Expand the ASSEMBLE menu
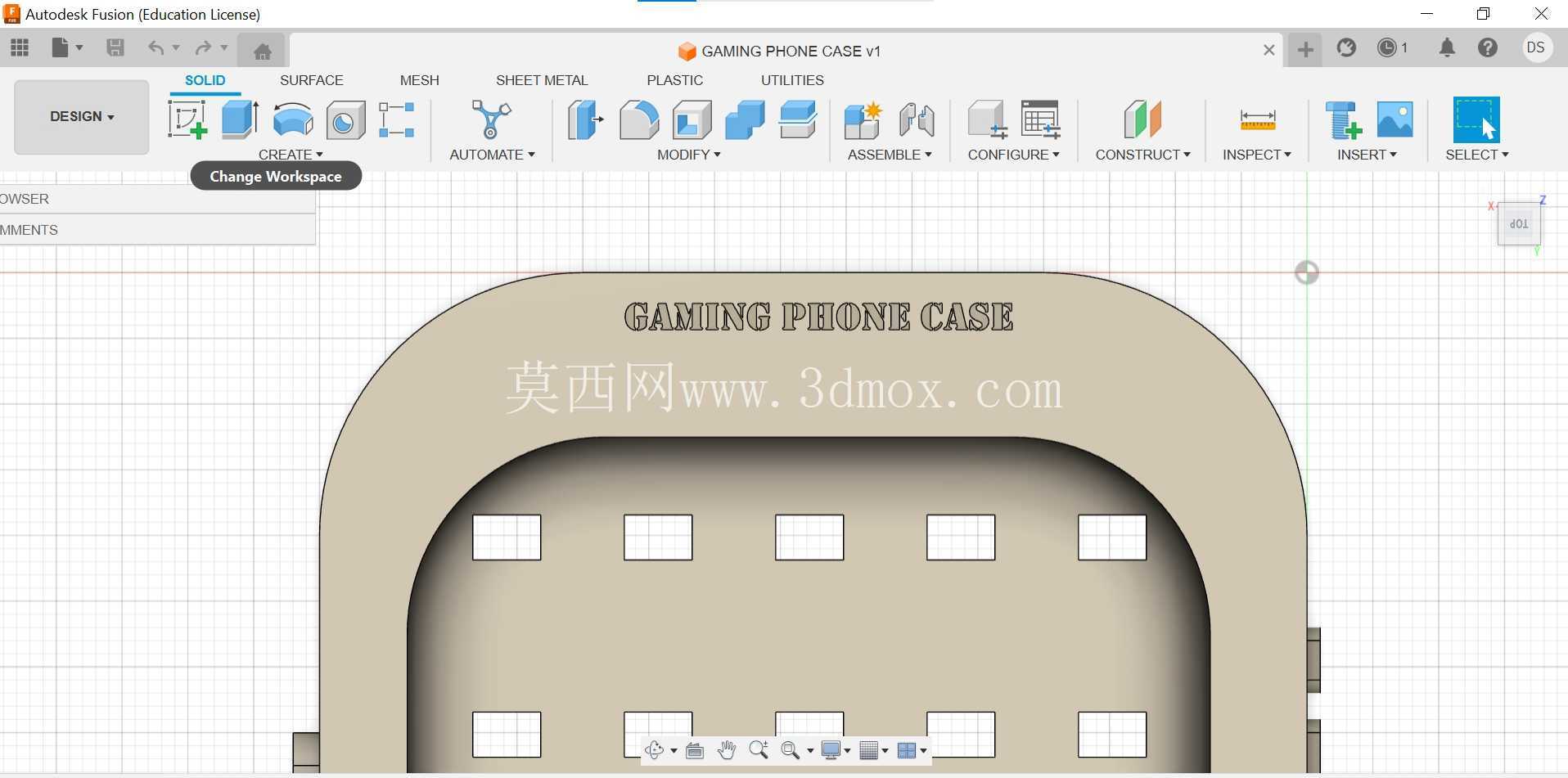The height and width of the screenshot is (778, 1568). [x=890, y=155]
